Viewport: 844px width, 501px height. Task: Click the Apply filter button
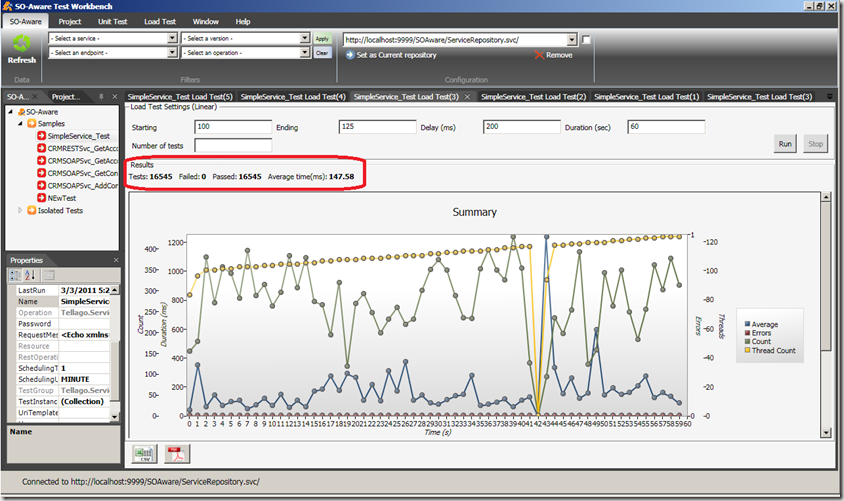tap(322, 38)
